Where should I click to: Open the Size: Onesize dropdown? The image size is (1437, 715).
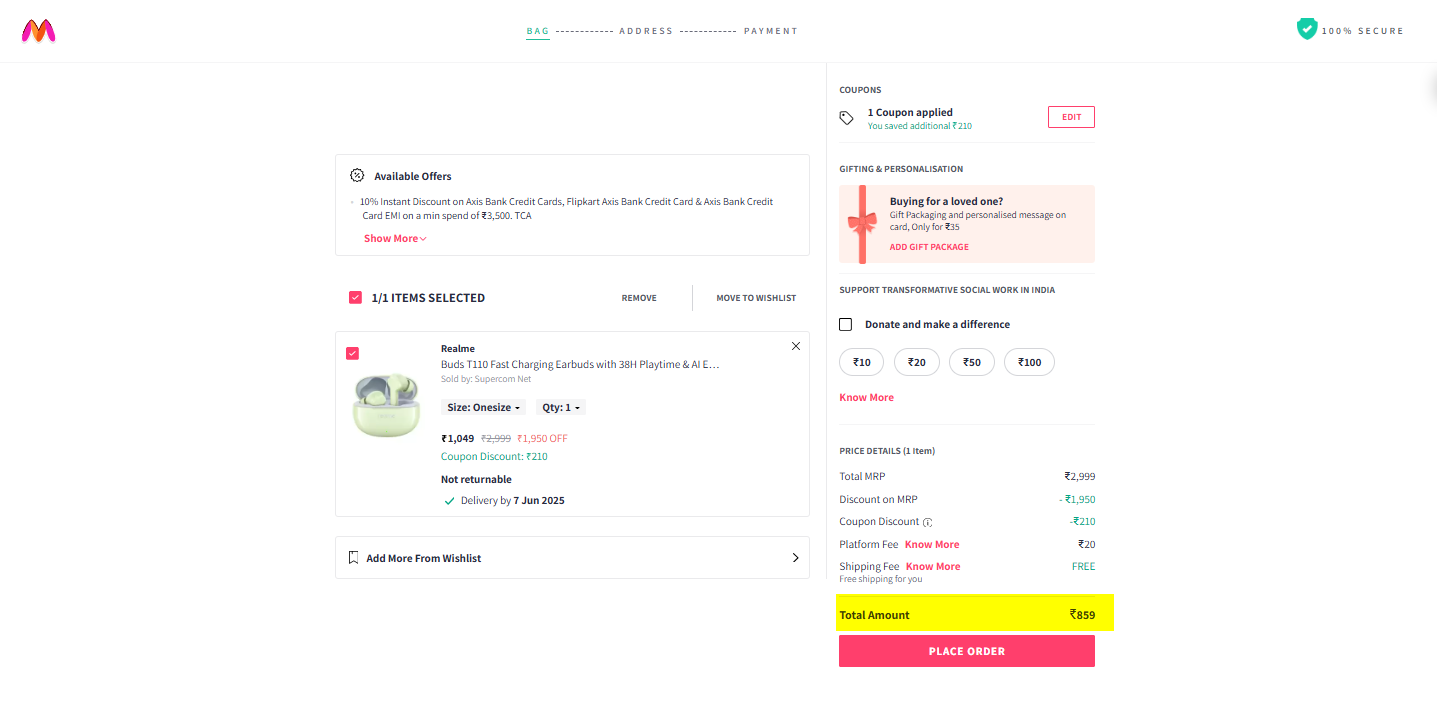(484, 408)
